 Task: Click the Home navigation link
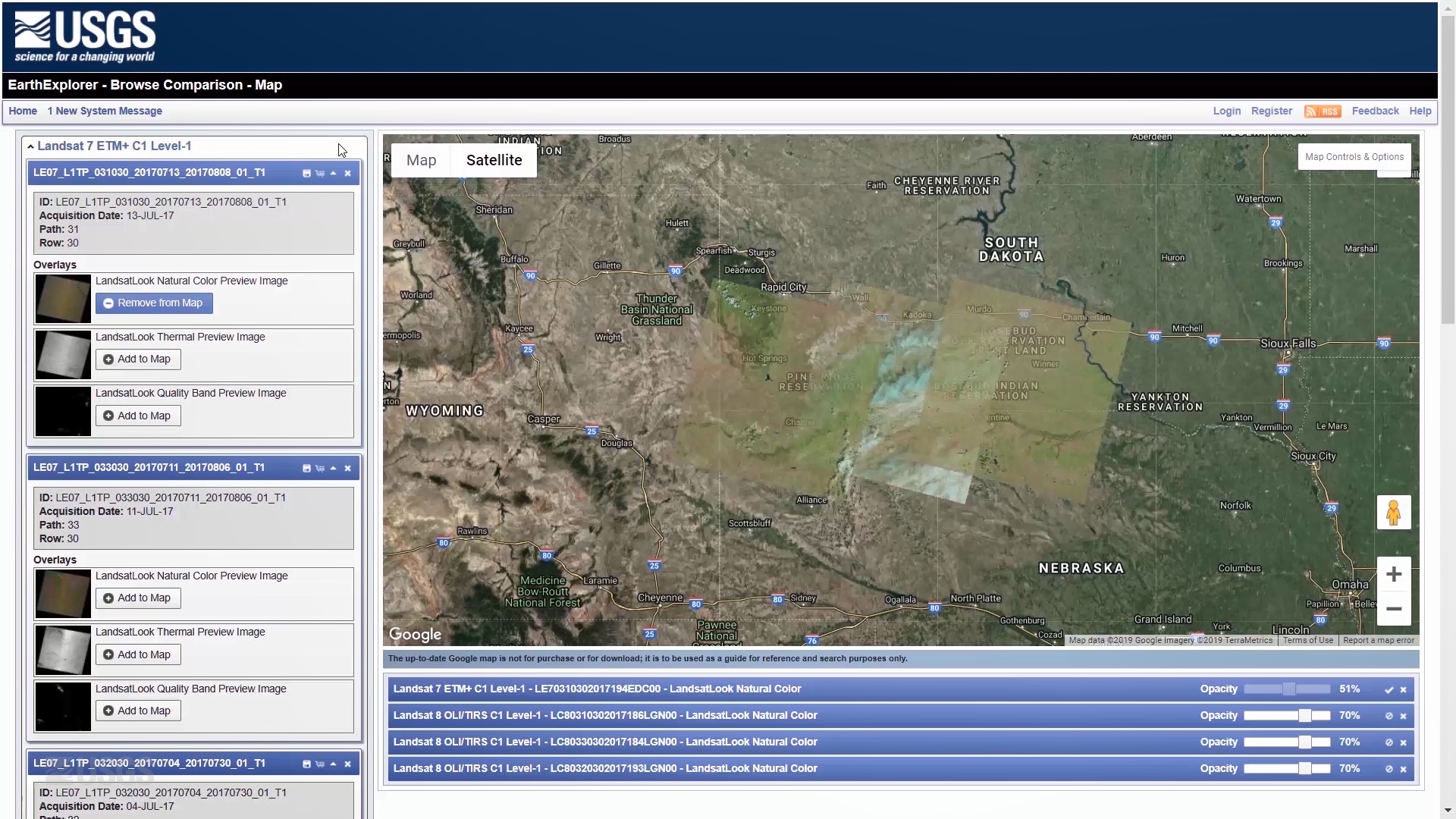pyautogui.click(x=23, y=110)
